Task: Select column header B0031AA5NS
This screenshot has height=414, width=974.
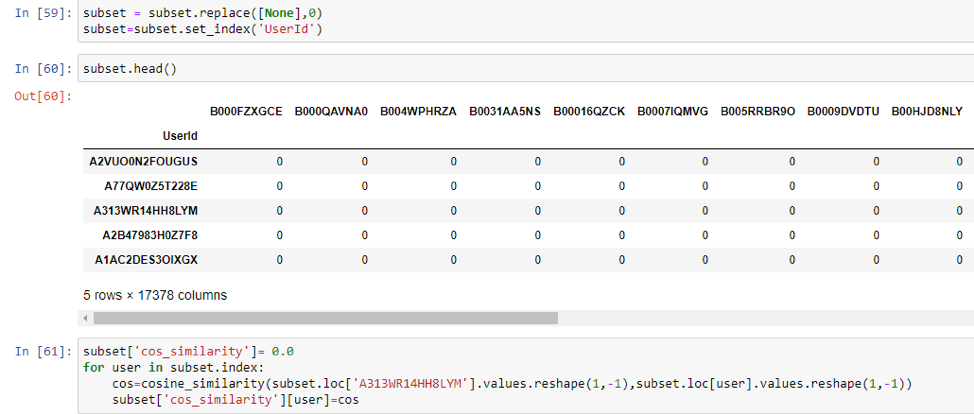Action: point(505,112)
